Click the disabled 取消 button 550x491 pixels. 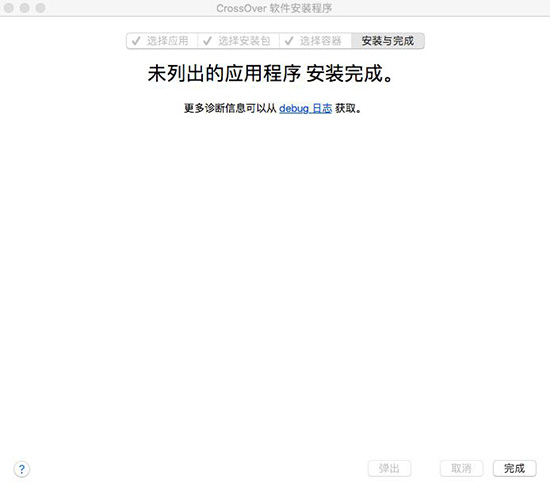(461, 468)
